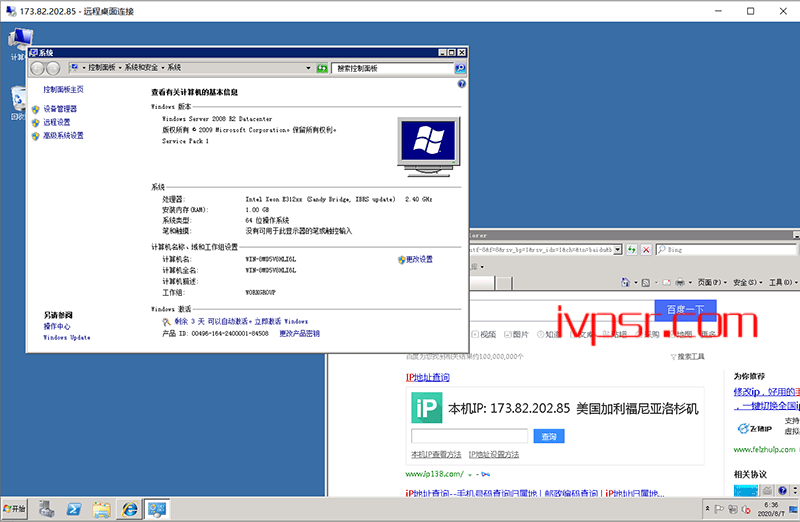The image size is (800, 522).
Task: Click the Home icon in IE command bar
Action: pos(626,282)
